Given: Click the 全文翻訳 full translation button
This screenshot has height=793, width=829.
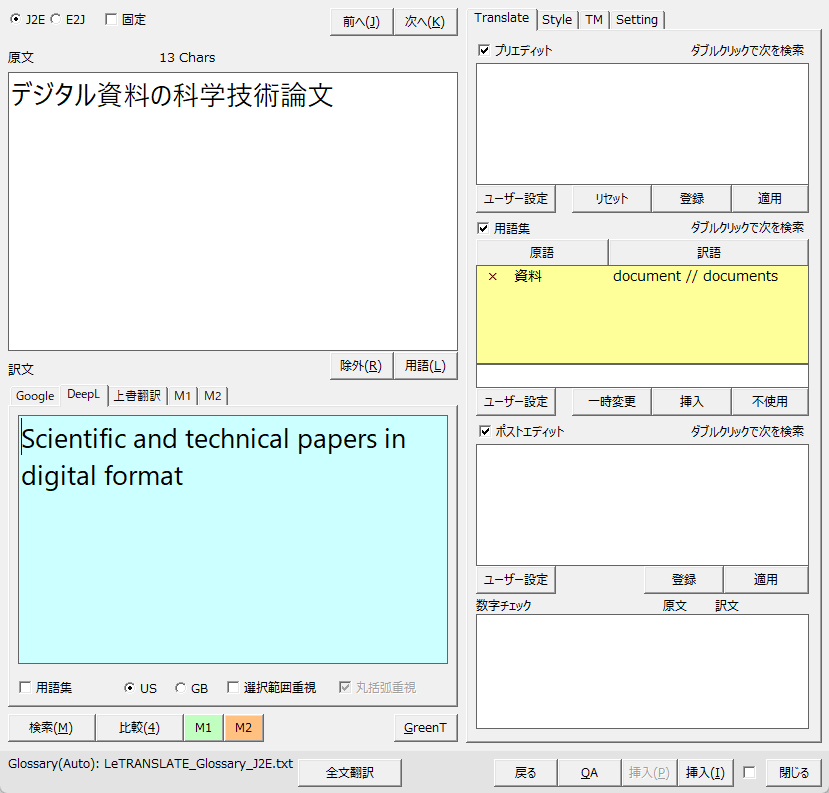Looking at the screenshot, I should 350,772.
